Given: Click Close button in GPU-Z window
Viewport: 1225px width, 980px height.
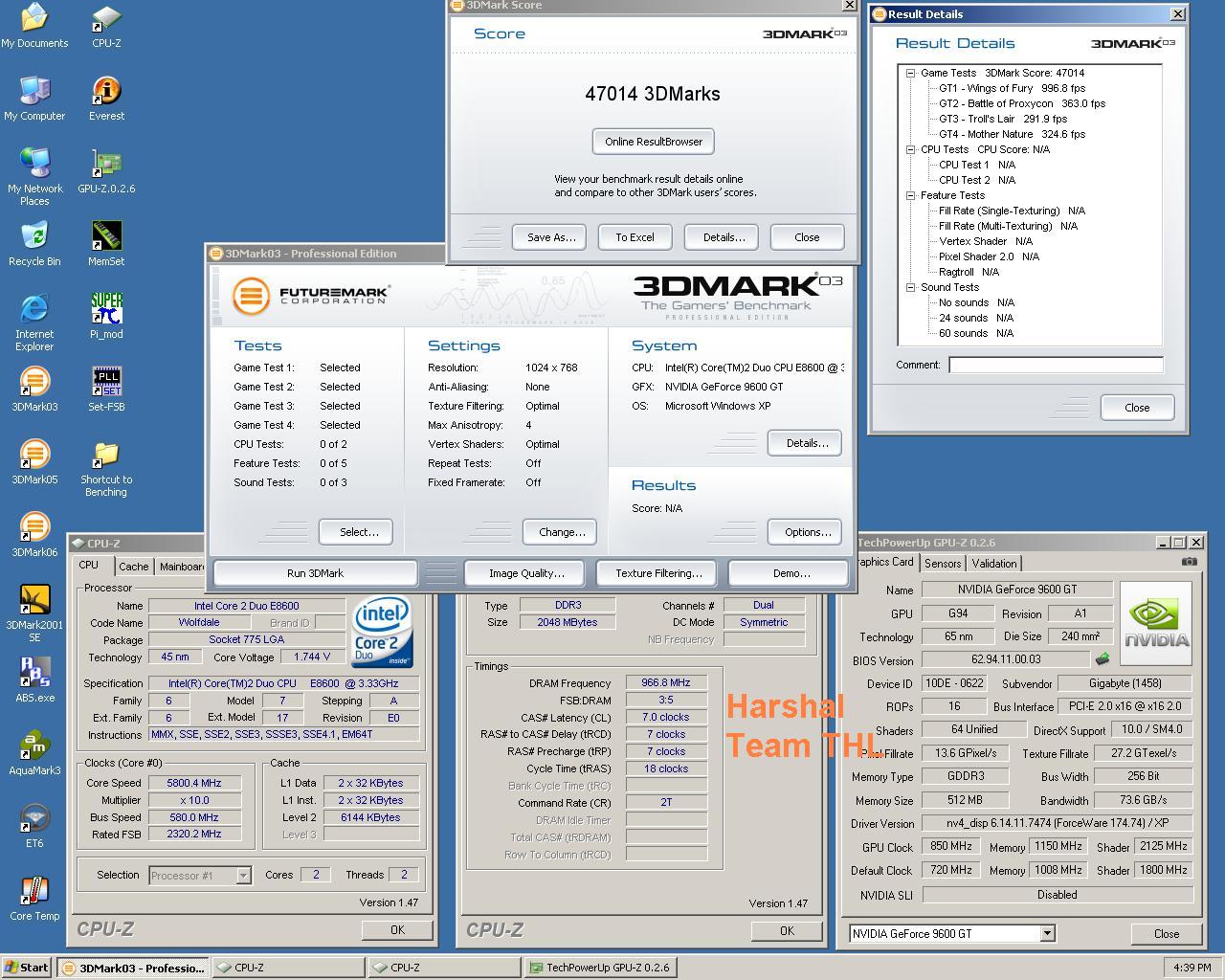Looking at the screenshot, I should coord(1166,934).
